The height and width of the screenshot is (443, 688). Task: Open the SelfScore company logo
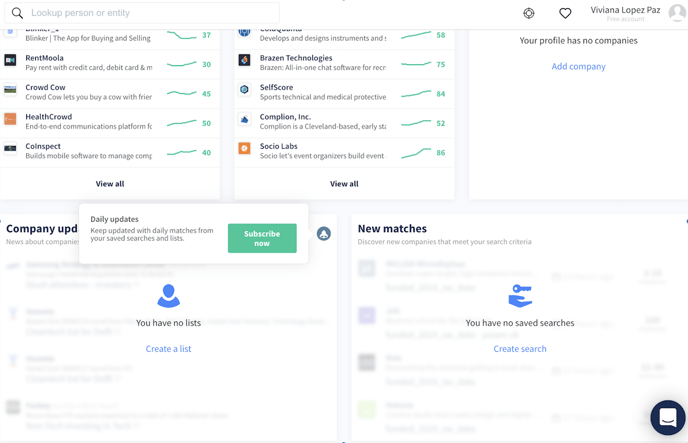[x=244, y=89]
